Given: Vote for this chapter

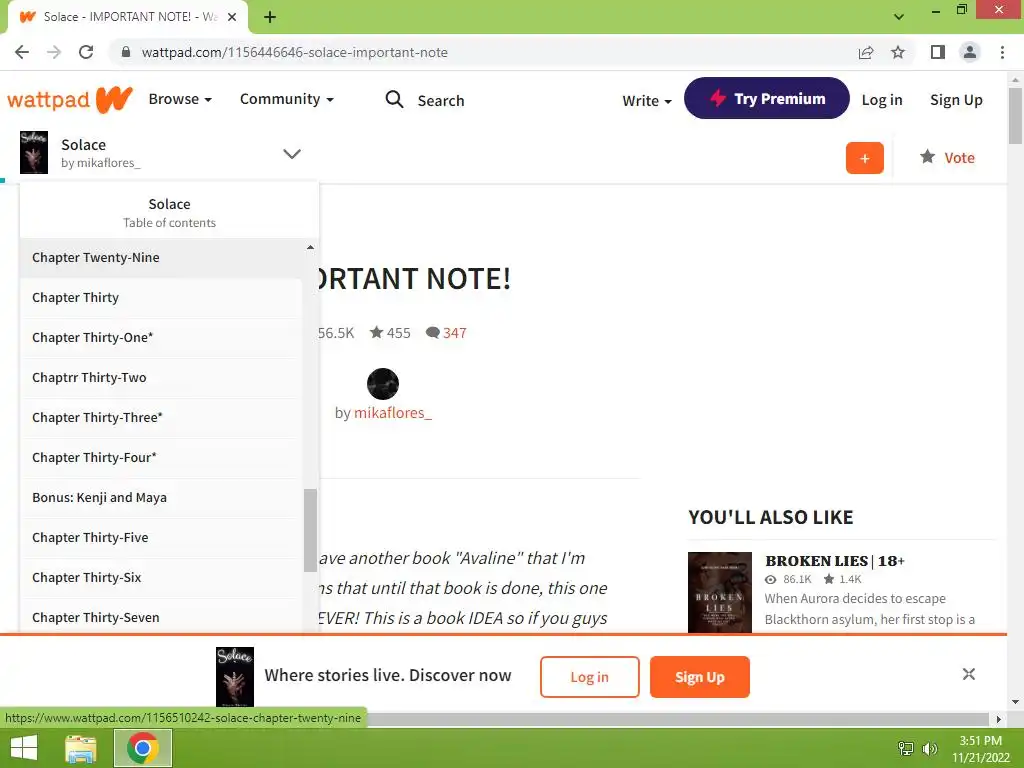Looking at the screenshot, I should 947,157.
